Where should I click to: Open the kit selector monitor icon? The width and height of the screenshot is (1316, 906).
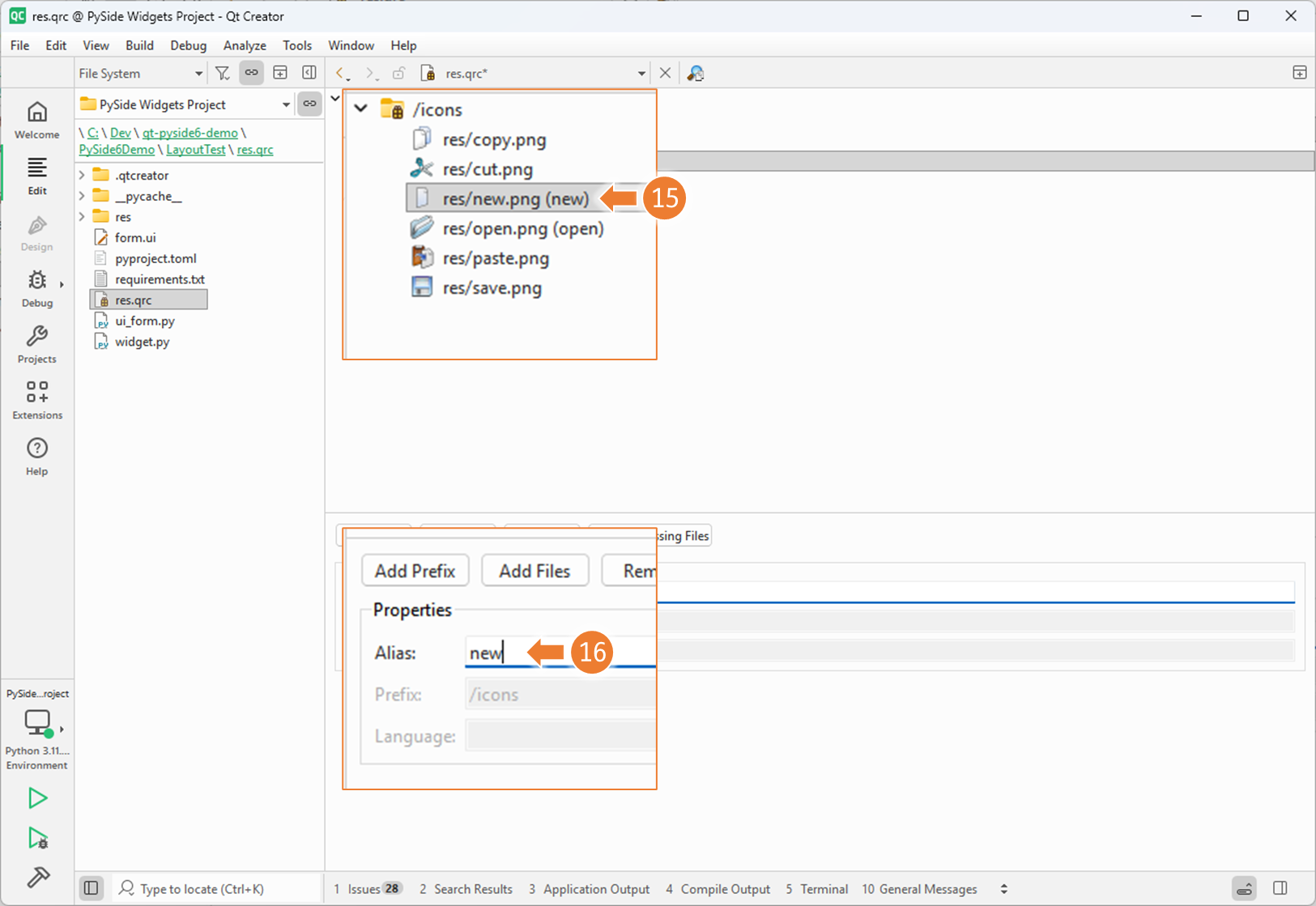[x=37, y=722]
